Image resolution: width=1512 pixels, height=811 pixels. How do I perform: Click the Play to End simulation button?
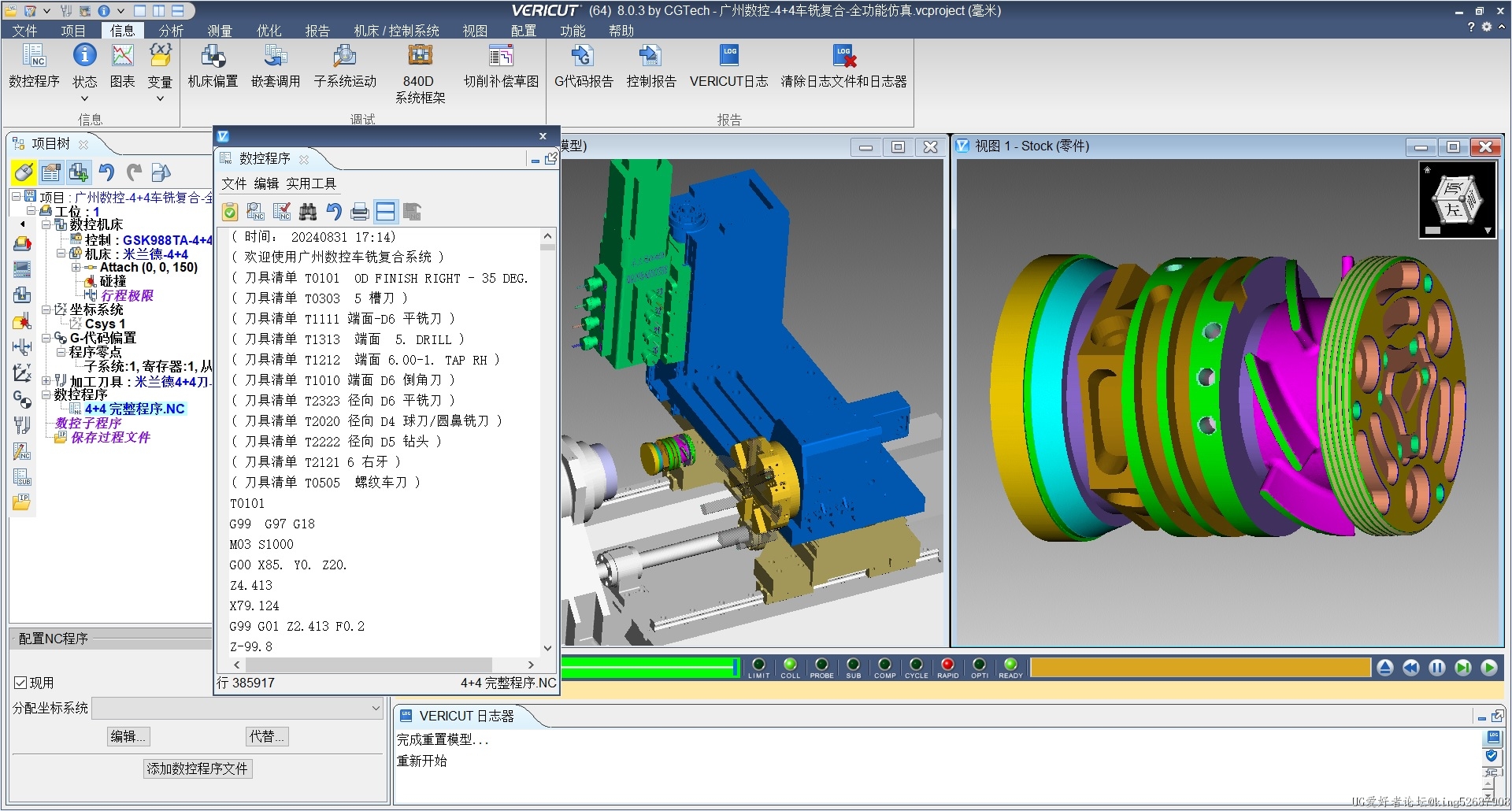1489,668
